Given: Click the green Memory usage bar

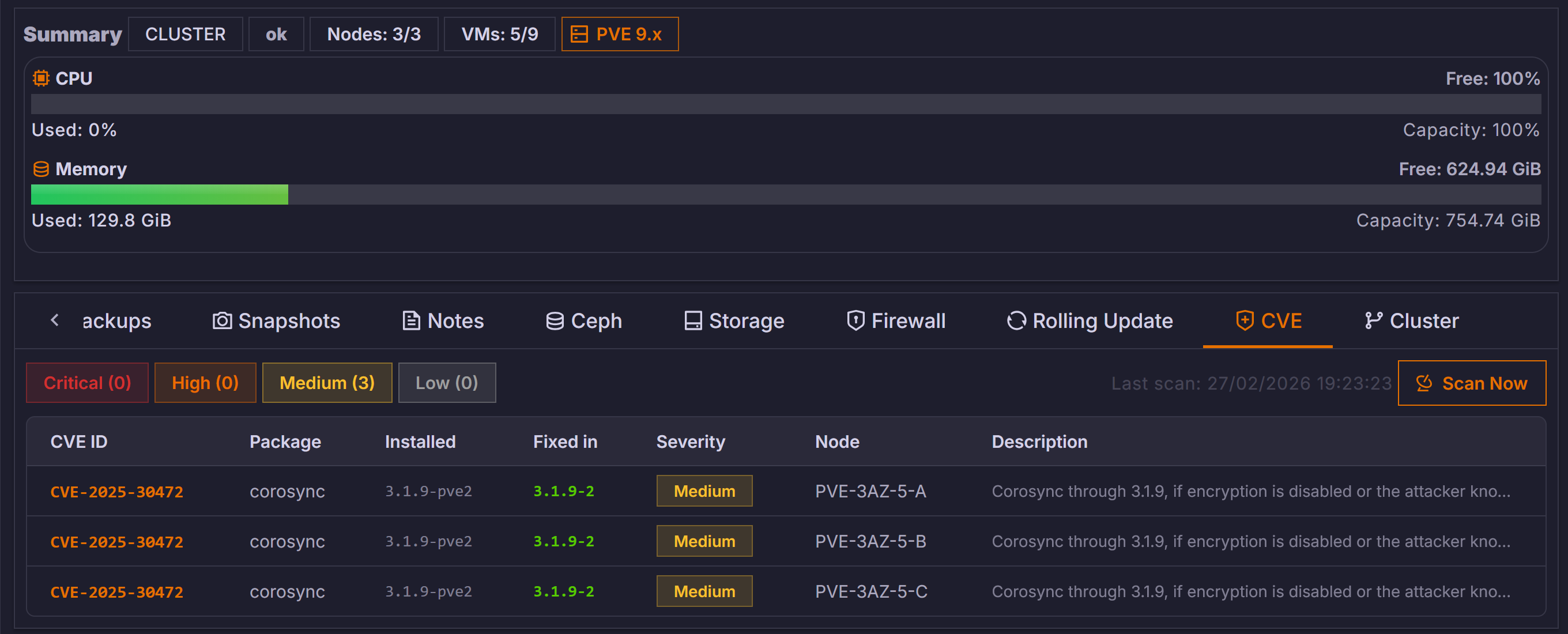Looking at the screenshot, I should click(x=159, y=195).
